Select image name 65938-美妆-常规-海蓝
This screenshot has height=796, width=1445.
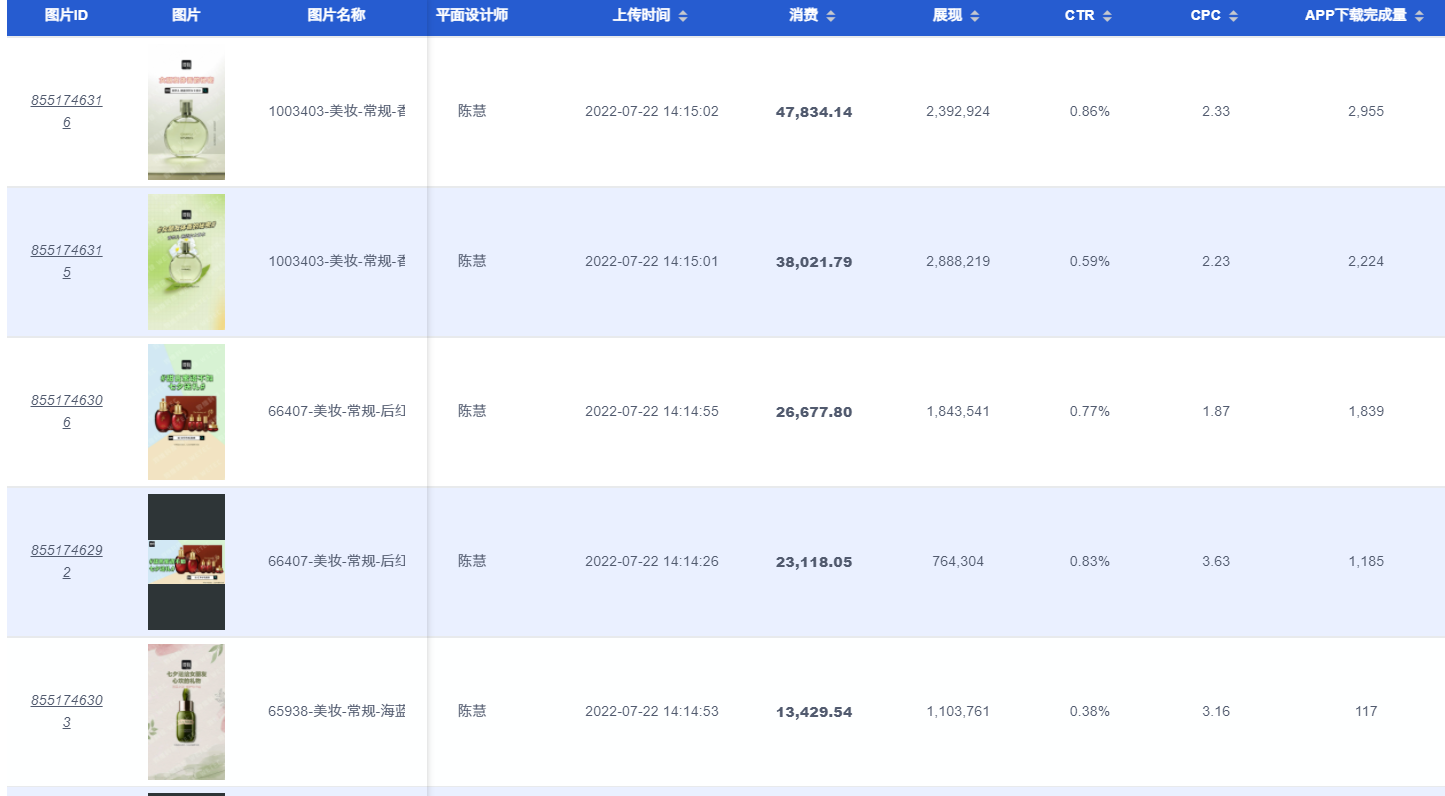coord(336,711)
